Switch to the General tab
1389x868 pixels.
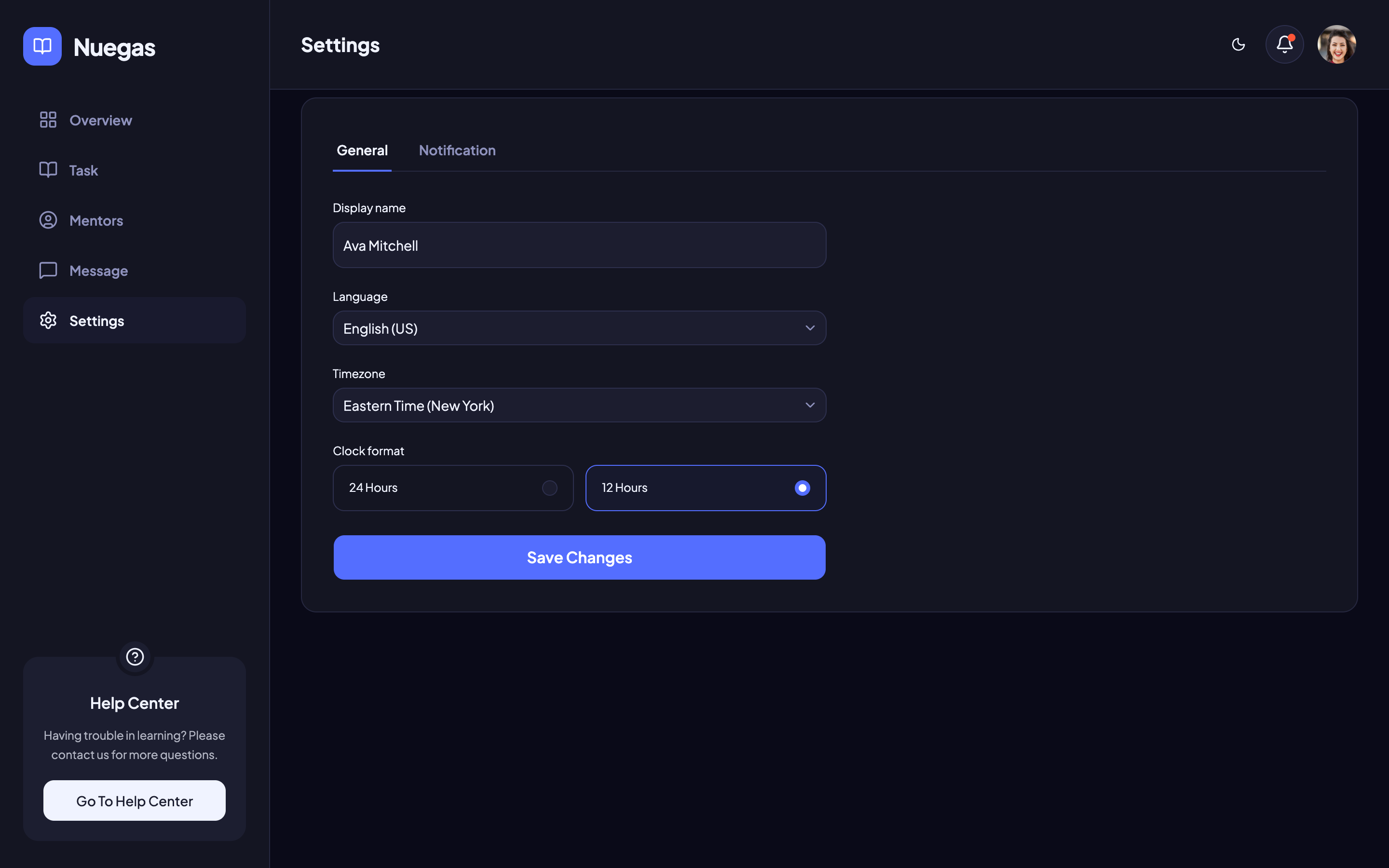pyautogui.click(x=362, y=150)
